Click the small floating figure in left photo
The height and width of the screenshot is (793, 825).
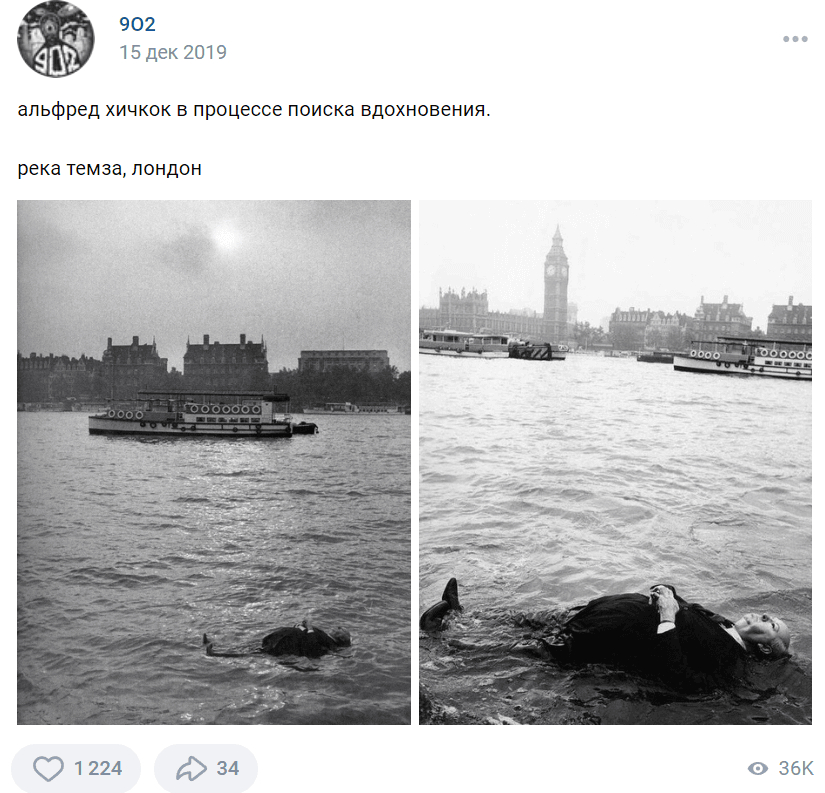[278, 640]
